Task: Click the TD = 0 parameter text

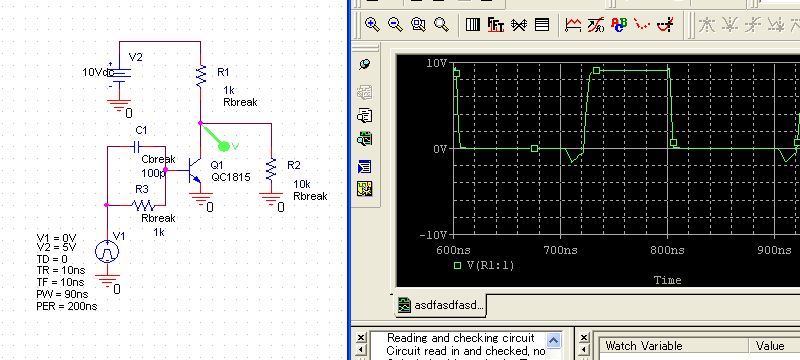Action: click(52, 260)
